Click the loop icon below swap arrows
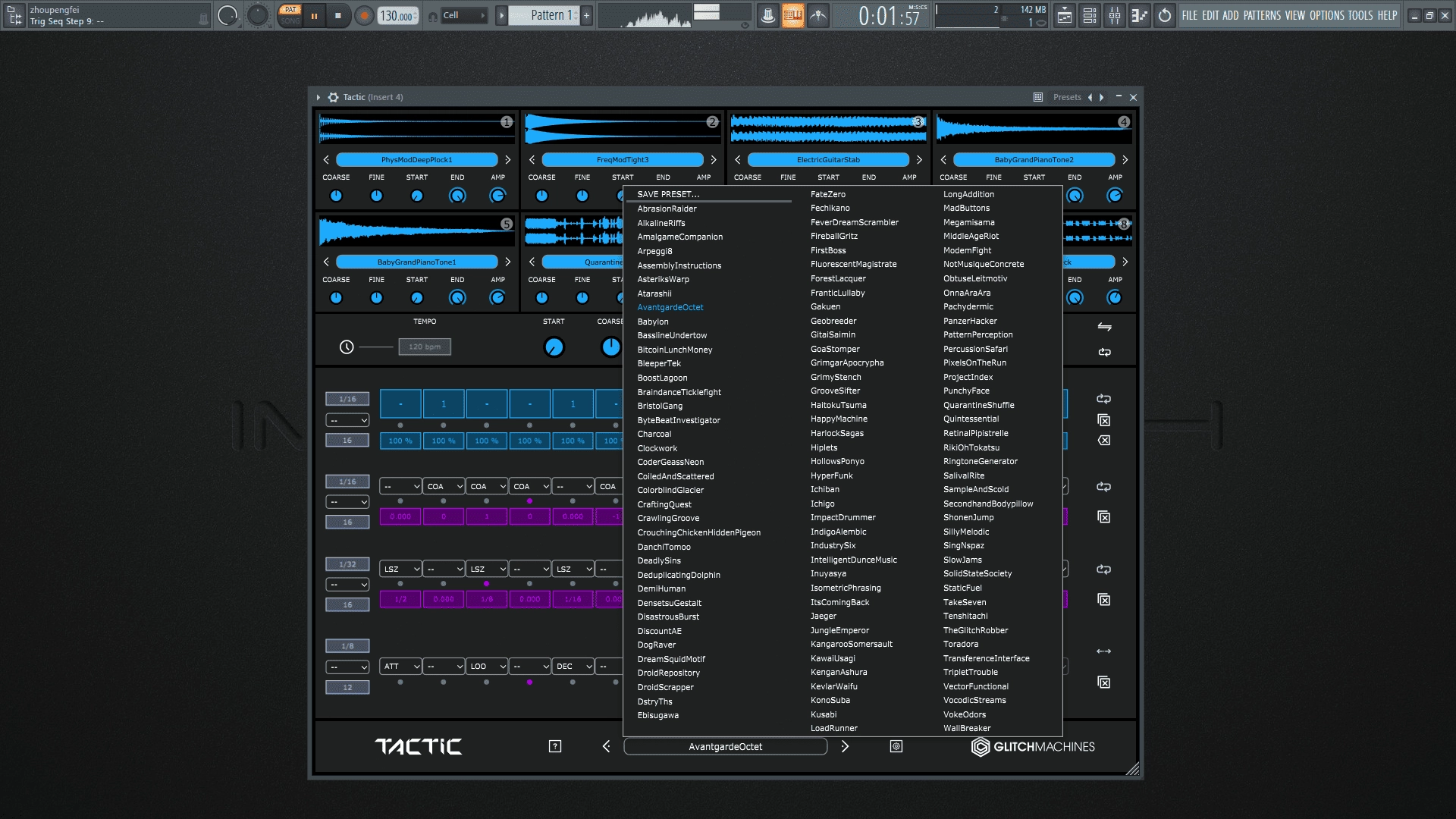The width and height of the screenshot is (1456, 819). [1104, 352]
